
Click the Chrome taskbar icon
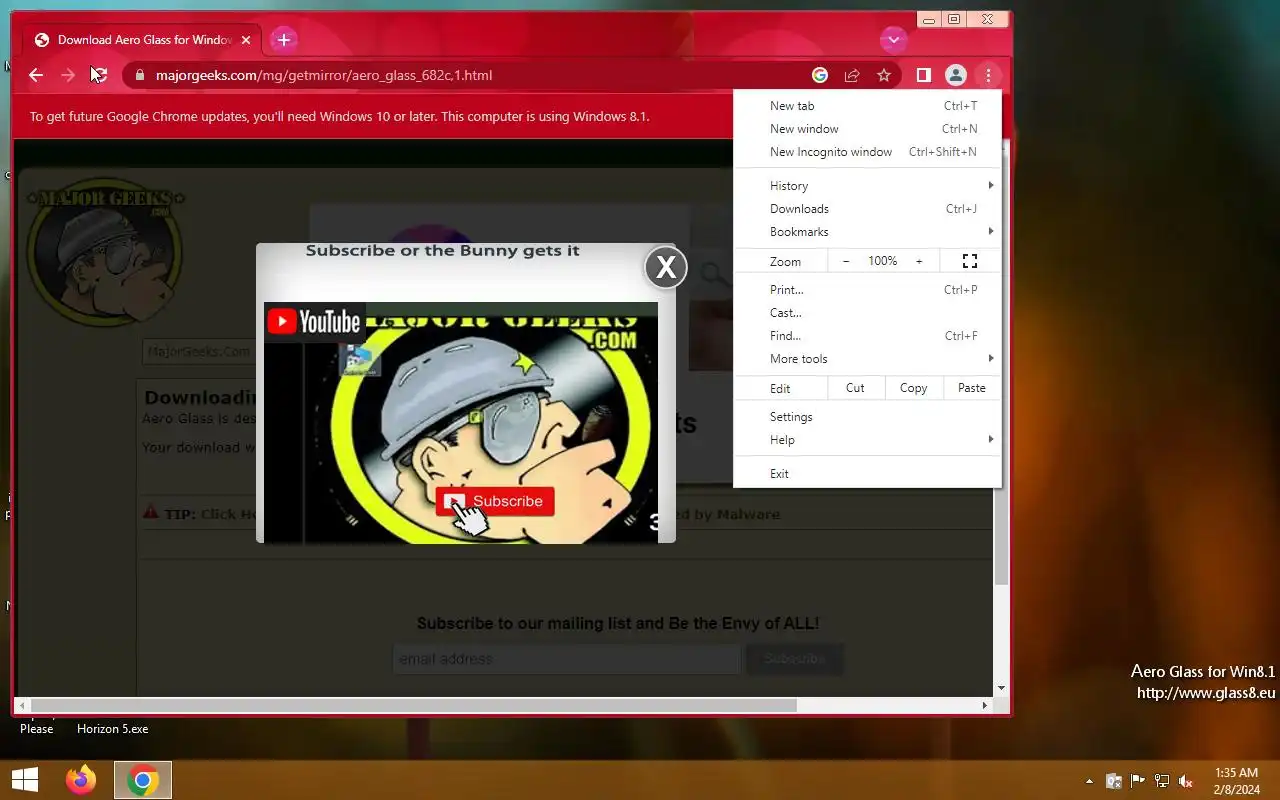(143, 780)
